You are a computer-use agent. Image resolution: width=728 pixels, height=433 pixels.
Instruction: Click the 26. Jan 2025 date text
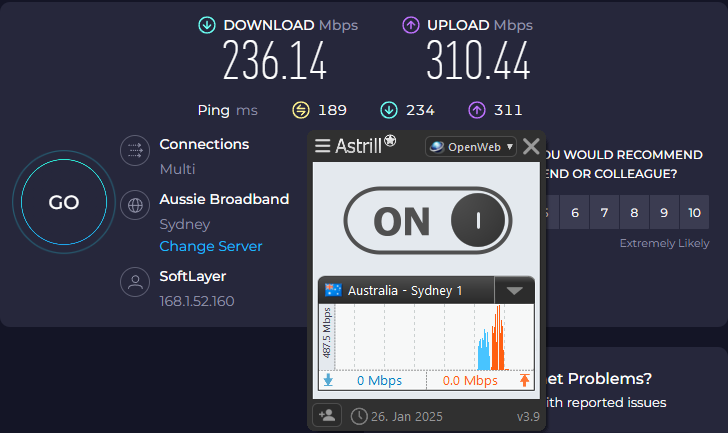coord(407,417)
